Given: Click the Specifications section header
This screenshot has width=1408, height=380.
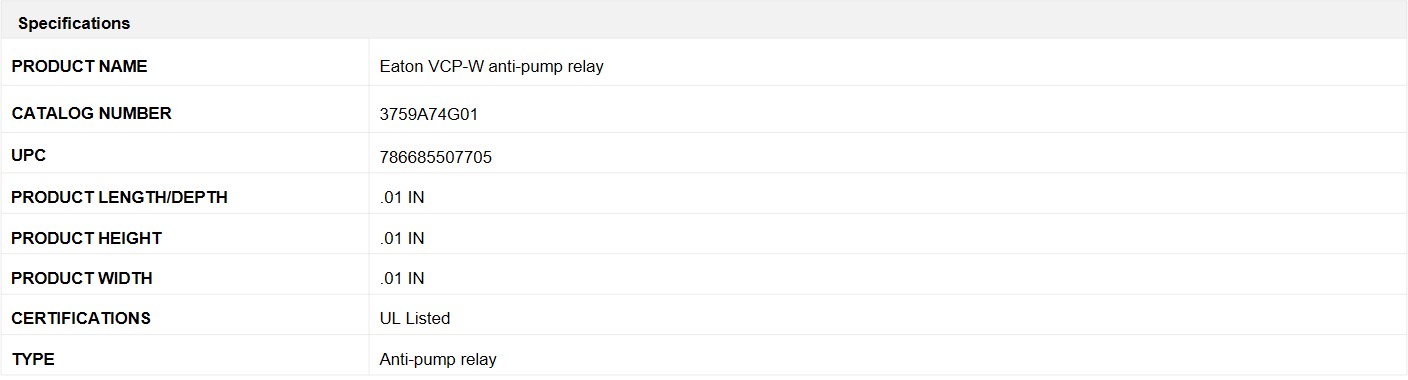Looking at the screenshot, I should coord(74,23).
